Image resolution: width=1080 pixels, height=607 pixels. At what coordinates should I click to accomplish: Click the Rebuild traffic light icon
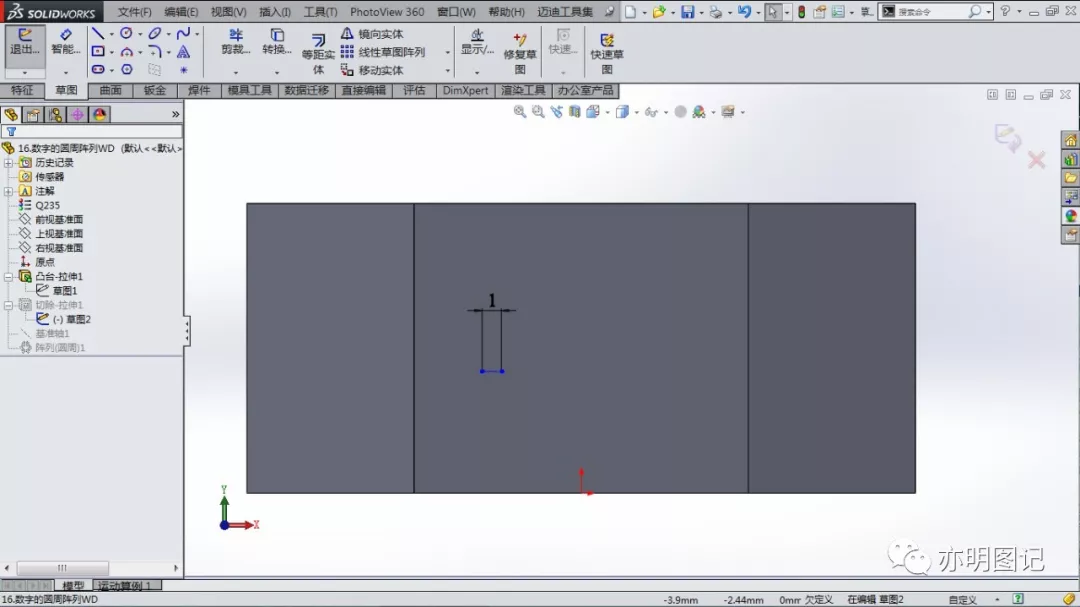[x=802, y=12]
